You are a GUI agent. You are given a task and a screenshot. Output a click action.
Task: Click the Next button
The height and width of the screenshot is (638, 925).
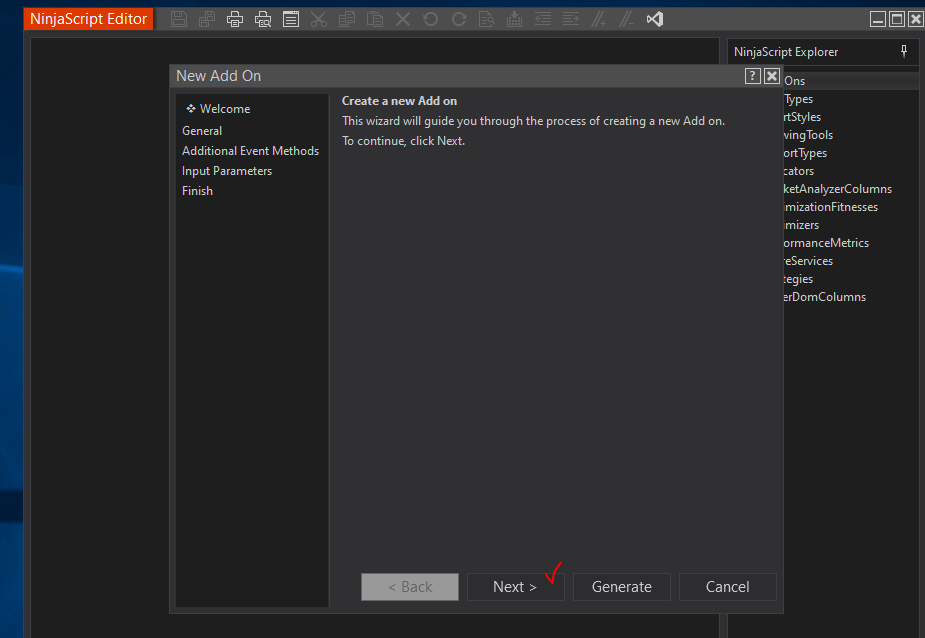pyautogui.click(x=516, y=587)
